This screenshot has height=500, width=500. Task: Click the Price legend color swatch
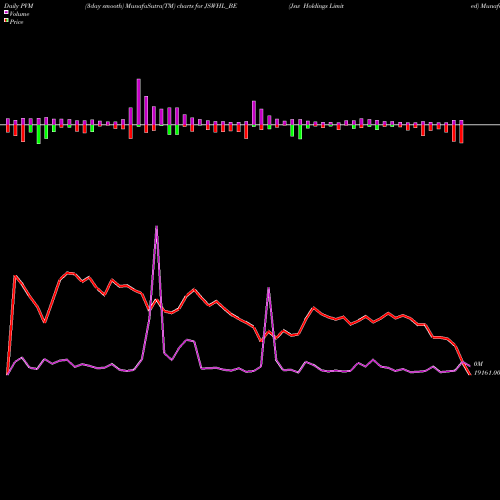6,21
